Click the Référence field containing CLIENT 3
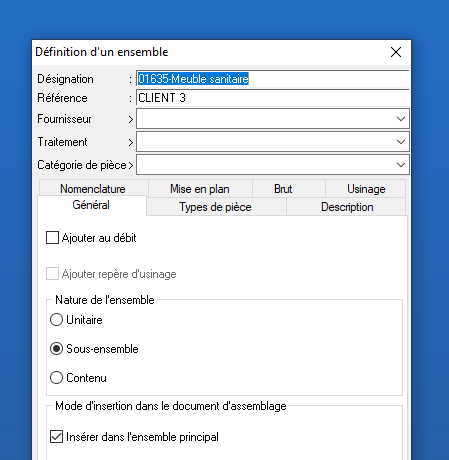Image resolution: width=449 pixels, height=460 pixels. click(273, 98)
